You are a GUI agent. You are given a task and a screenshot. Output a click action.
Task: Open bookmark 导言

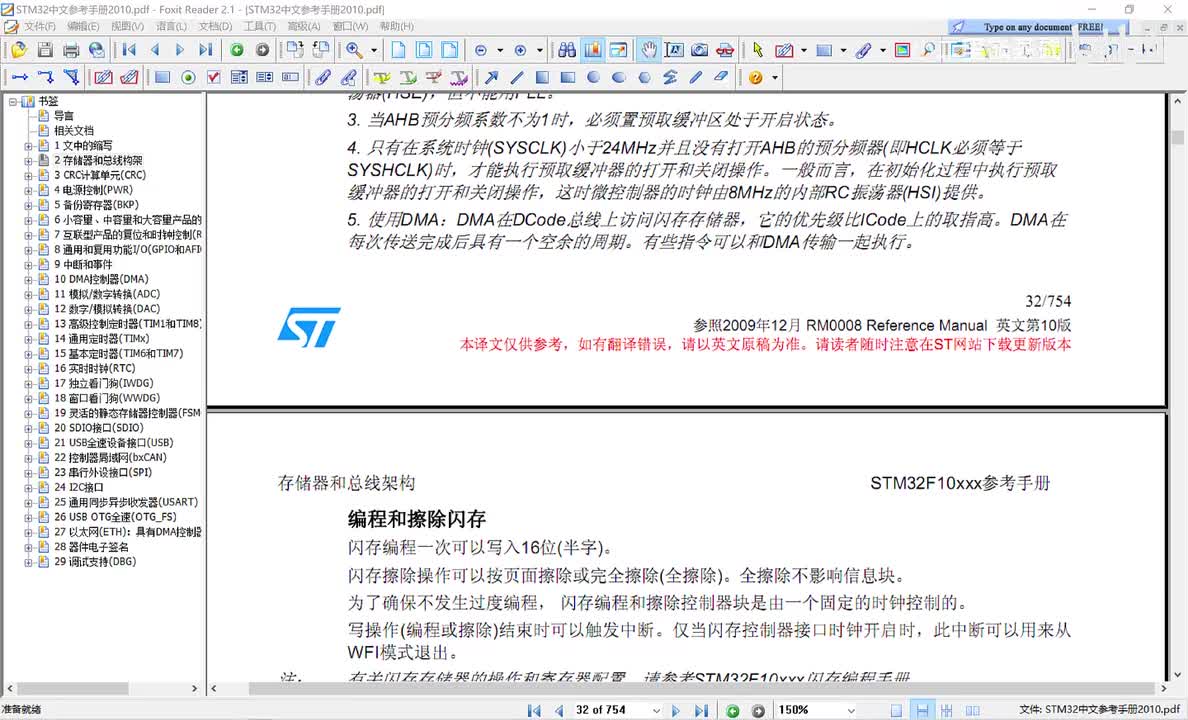click(x=64, y=116)
